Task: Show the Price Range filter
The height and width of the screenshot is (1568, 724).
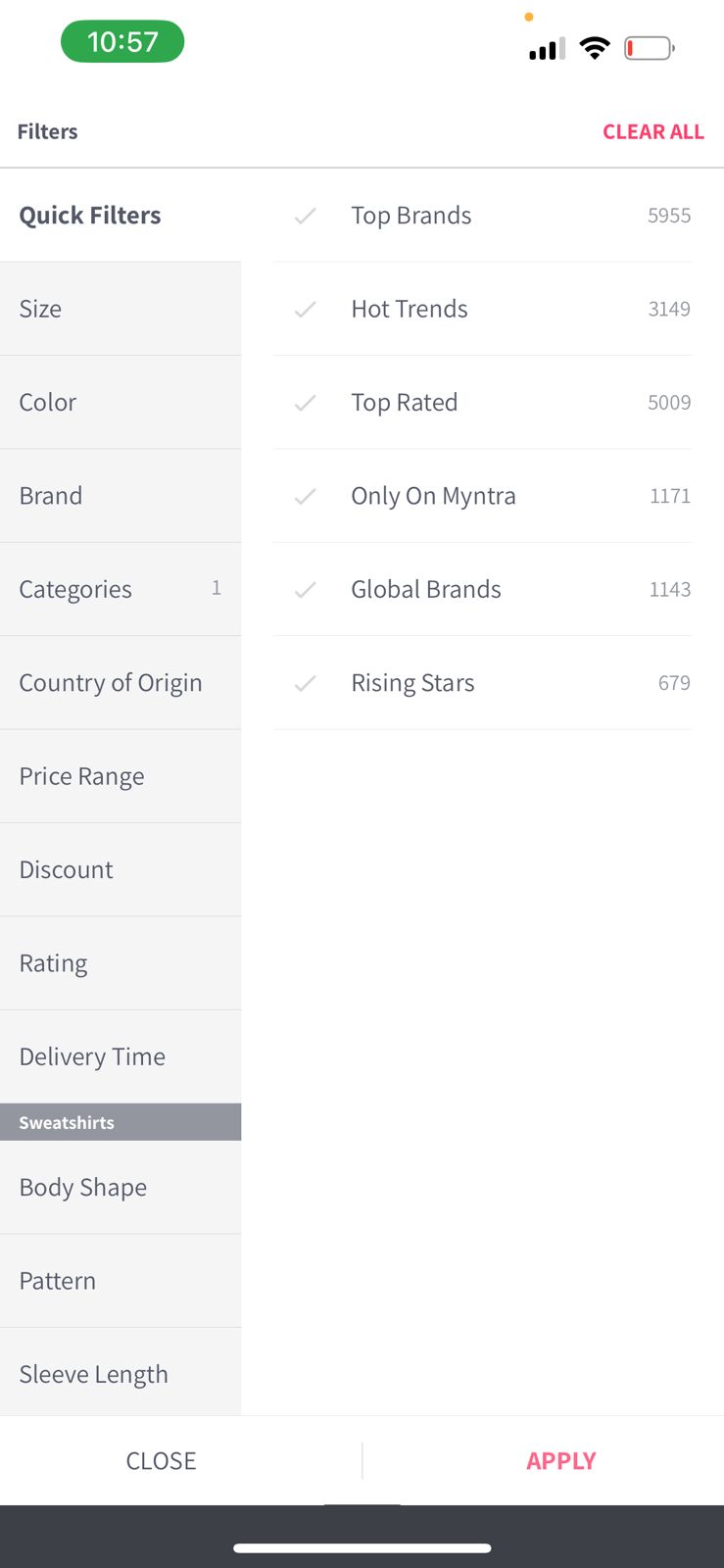Action: click(x=120, y=776)
